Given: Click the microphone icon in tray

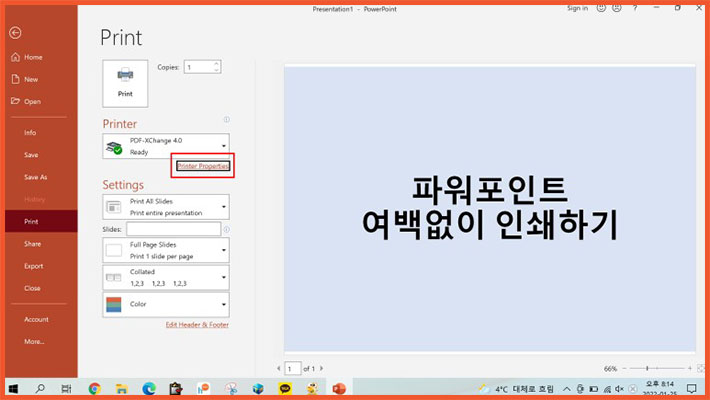Looking at the screenshot, I should click(x=580, y=389).
